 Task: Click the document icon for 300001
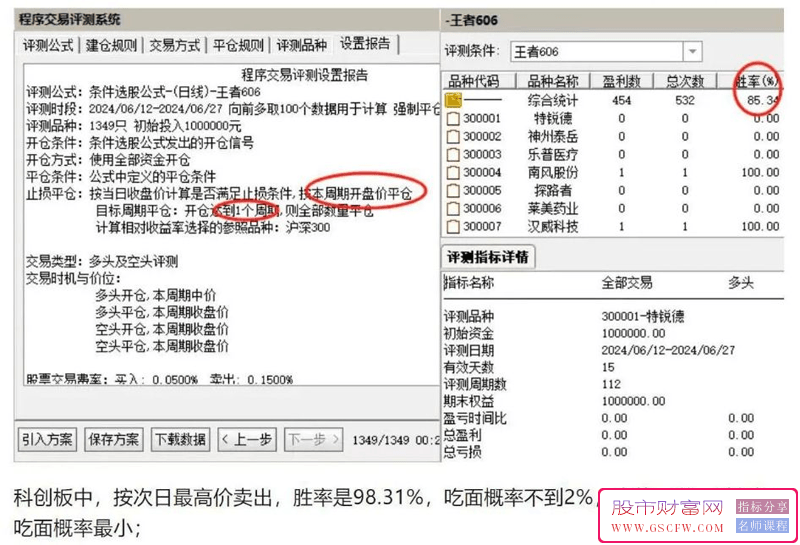(453, 119)
